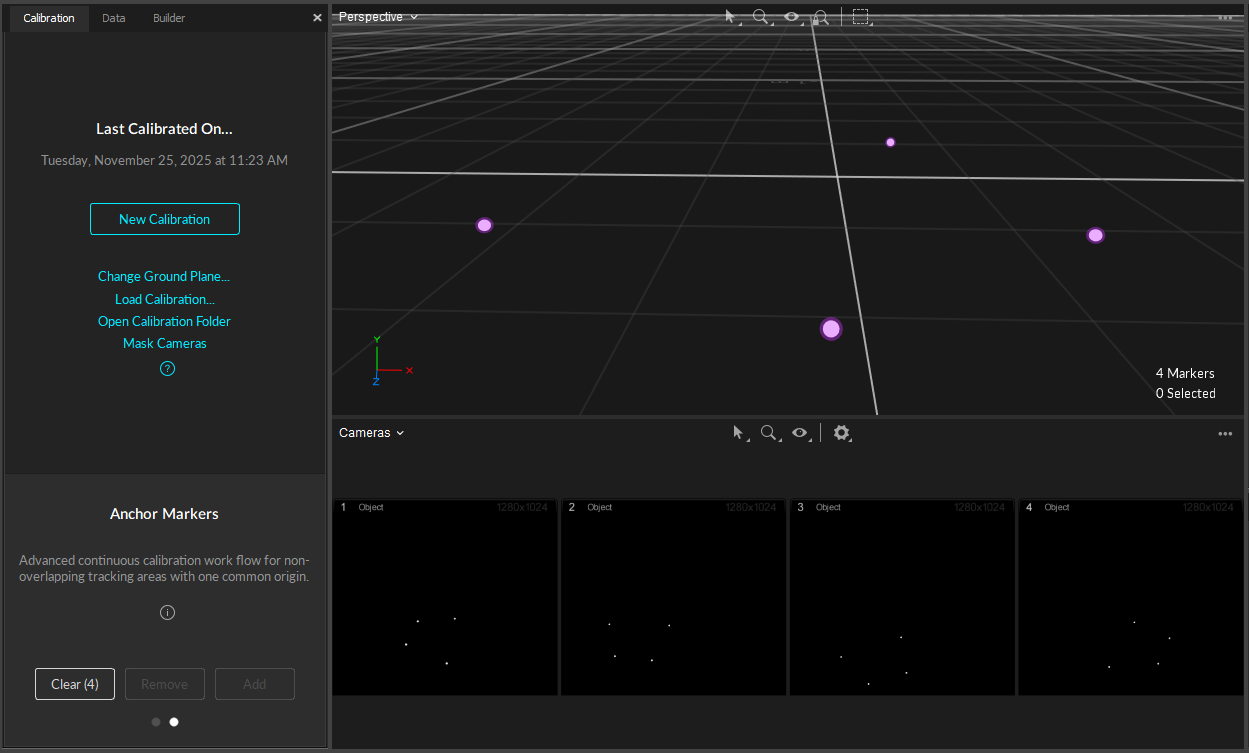
Task: Activate the magnifier tool in the Cameras pane
Action: pos(770,433)
